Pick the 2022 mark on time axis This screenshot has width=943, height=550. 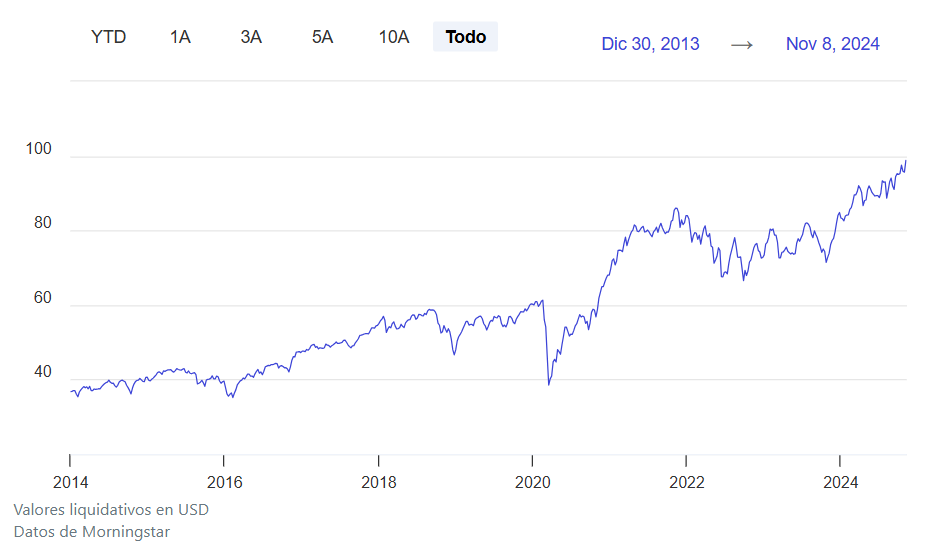pyautogui.click(x=687, y=483)
